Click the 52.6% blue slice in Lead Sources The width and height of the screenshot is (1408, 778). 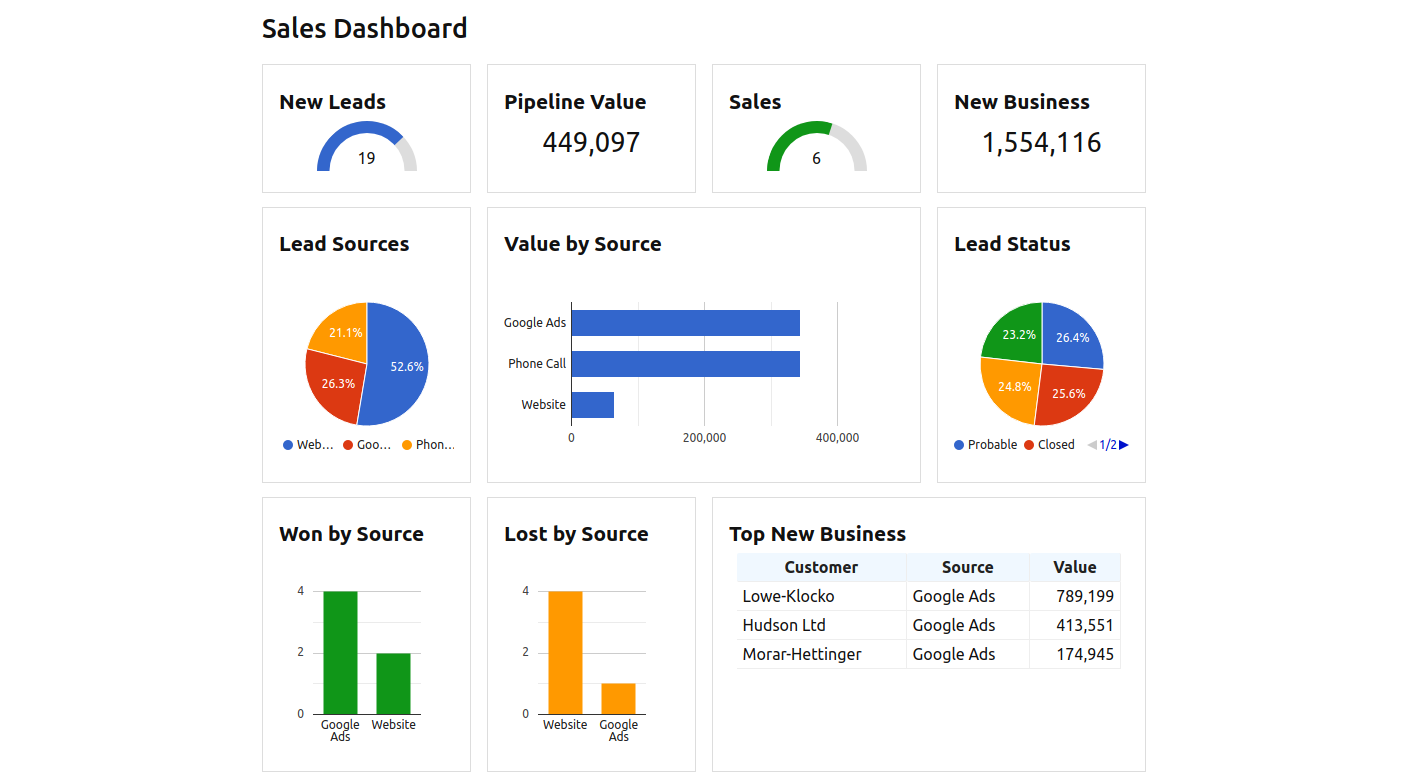(395, 370)
